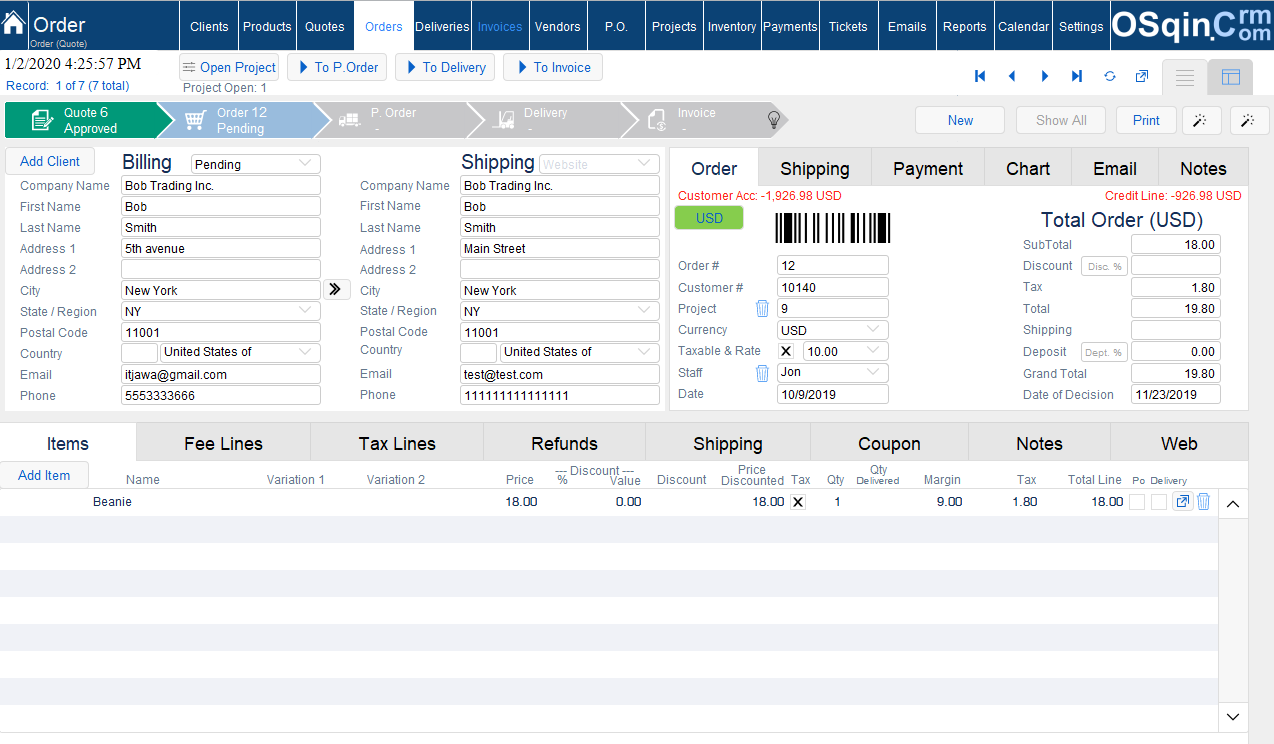Open record in new window icon

tap(1142, 76)
